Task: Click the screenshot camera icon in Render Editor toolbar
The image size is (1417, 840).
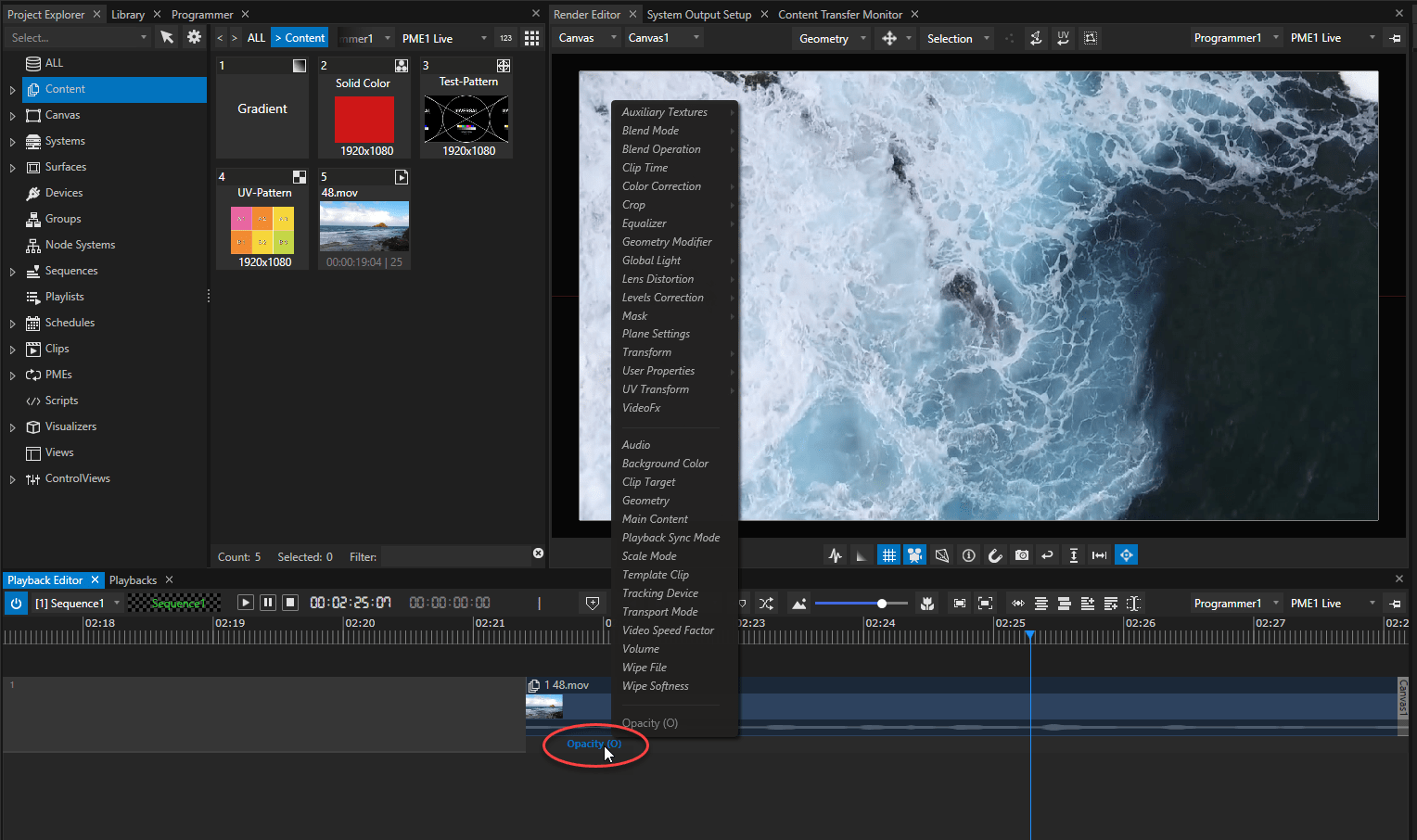Action: click(x=1021, y=554)
